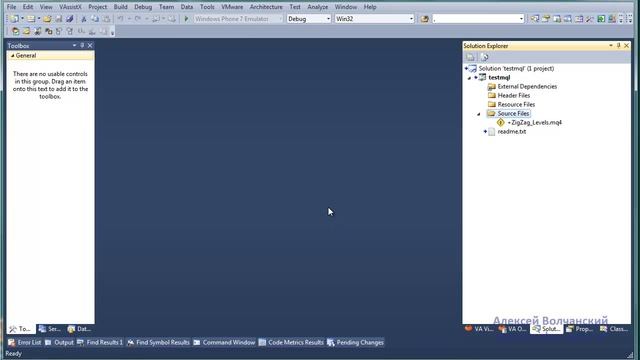Open the Find combo box dropdown
This screenshot has height=360, width=640.
point(521,19)
